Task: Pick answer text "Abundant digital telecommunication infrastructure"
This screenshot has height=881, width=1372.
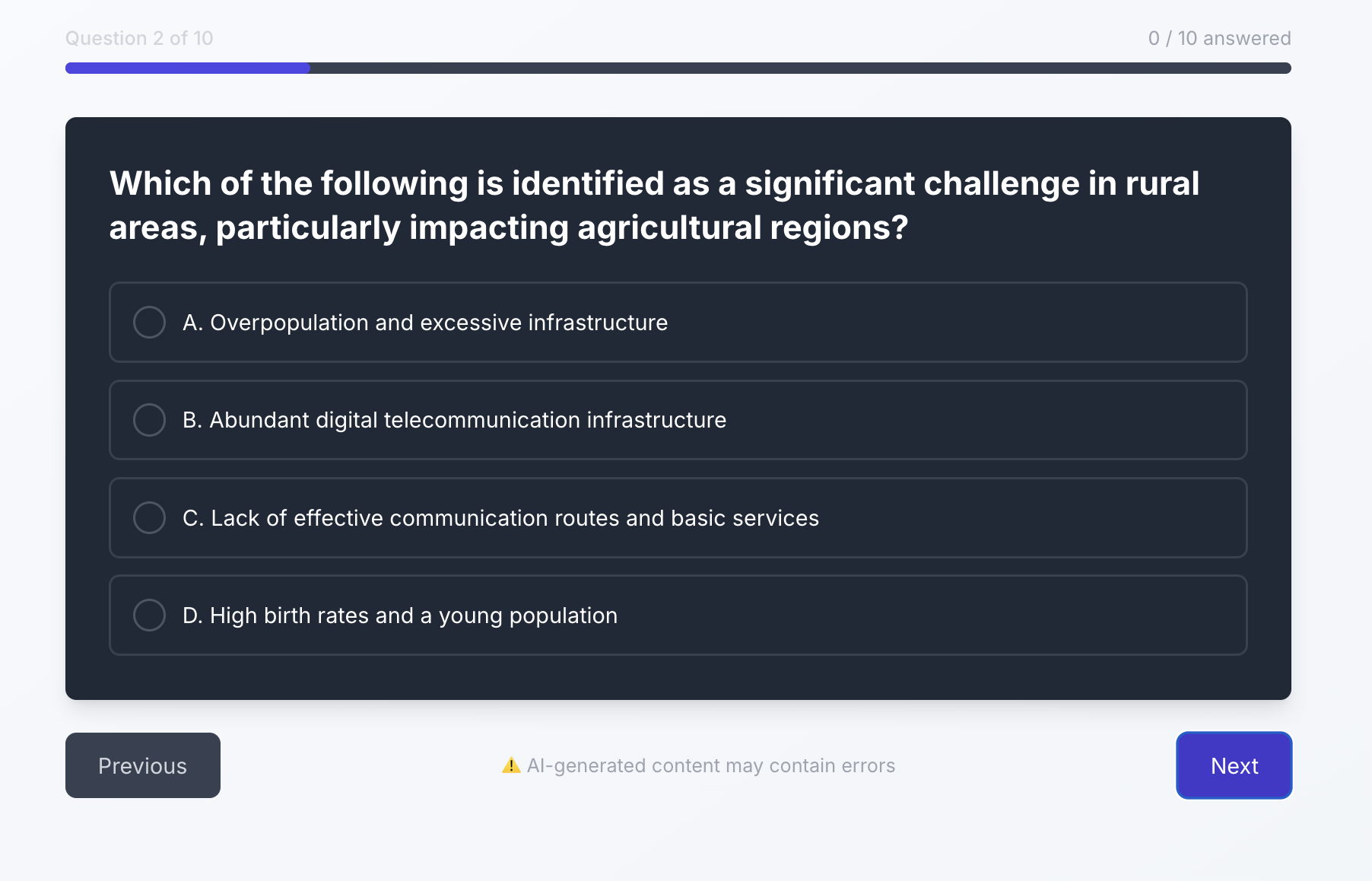Action: point(468,420)
